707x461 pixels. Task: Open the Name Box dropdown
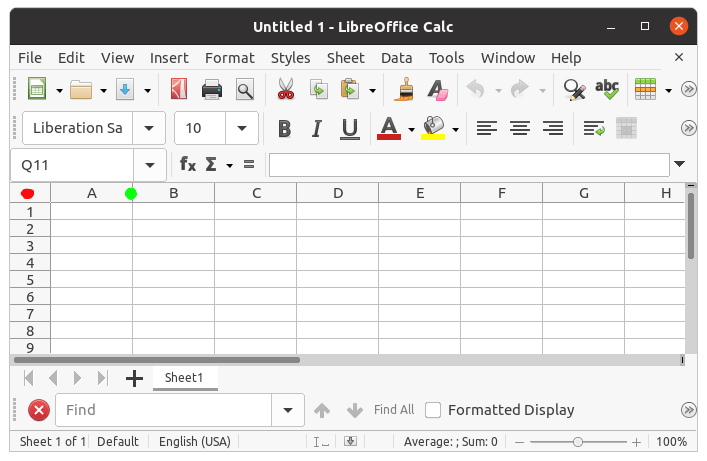pyautogui.click(x=150, y=165)
